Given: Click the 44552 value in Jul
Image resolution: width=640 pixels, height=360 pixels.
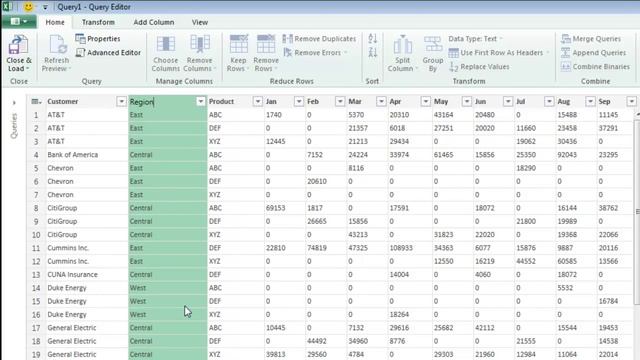Looking at the screenshot, I should (x=526, y=261).
